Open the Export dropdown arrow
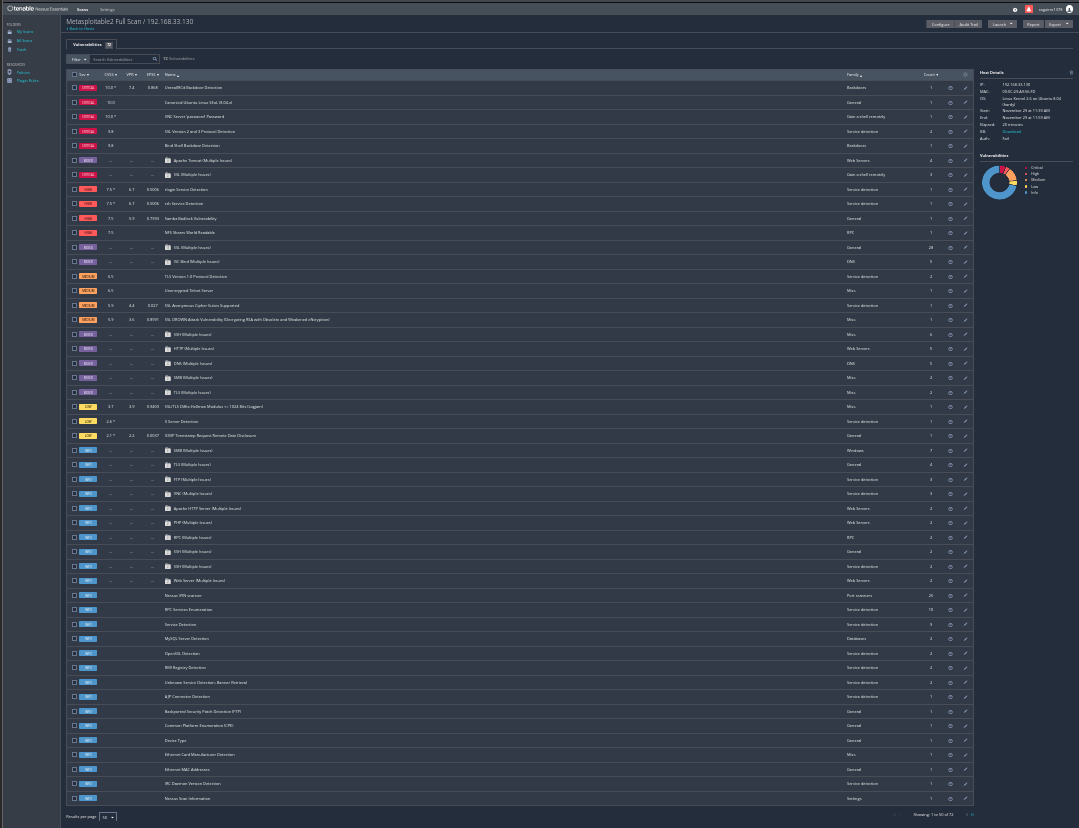The height and width of the screenshot is (828, 1079). 1067,24
